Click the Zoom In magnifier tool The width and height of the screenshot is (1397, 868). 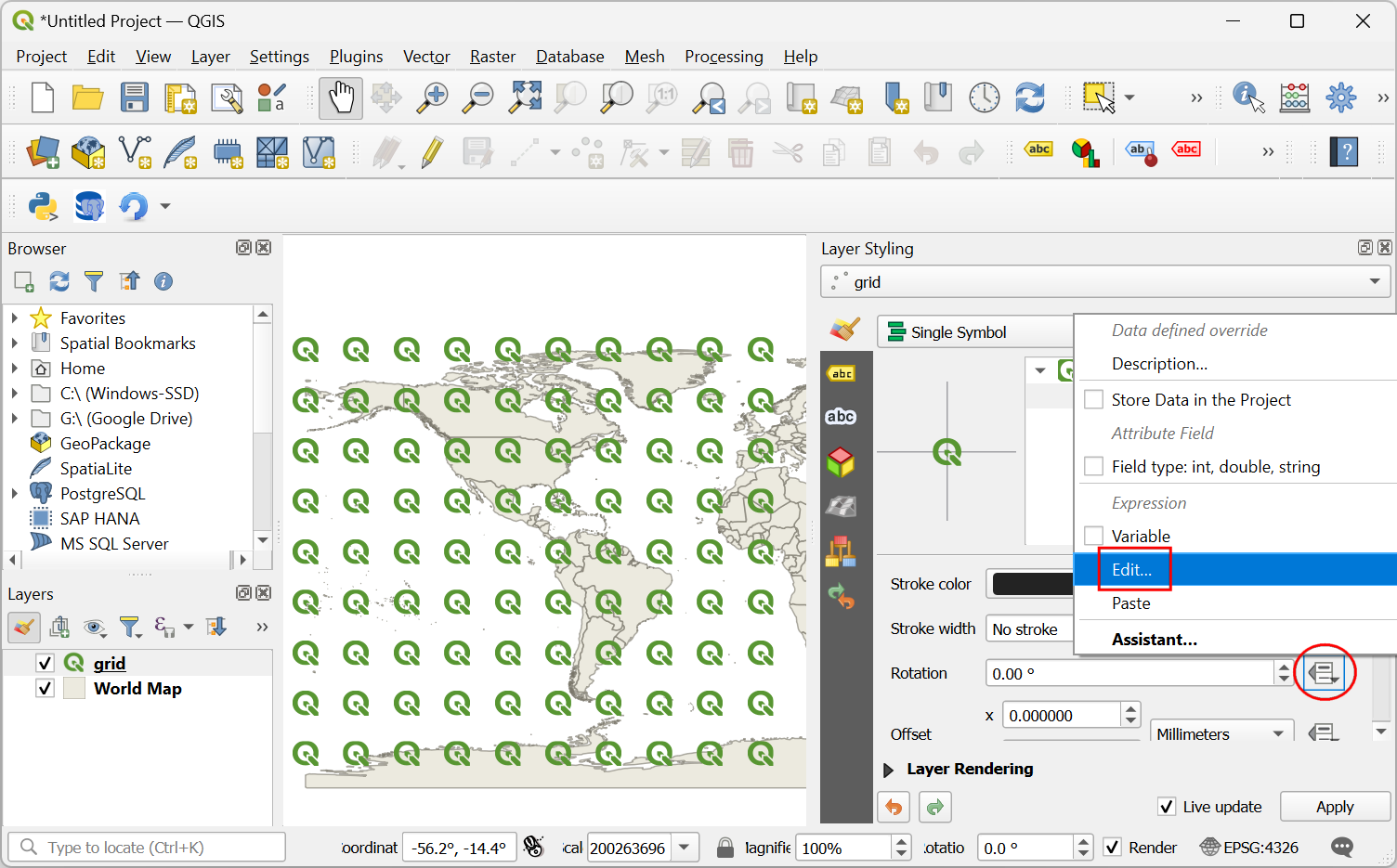point(432,98)
